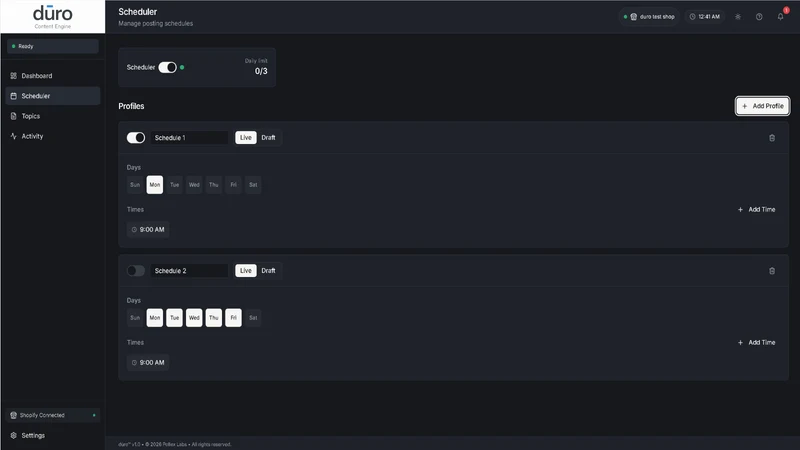Edit the Schedule 1 name field
The image size is (800, 450).
[x=189, y=138]
